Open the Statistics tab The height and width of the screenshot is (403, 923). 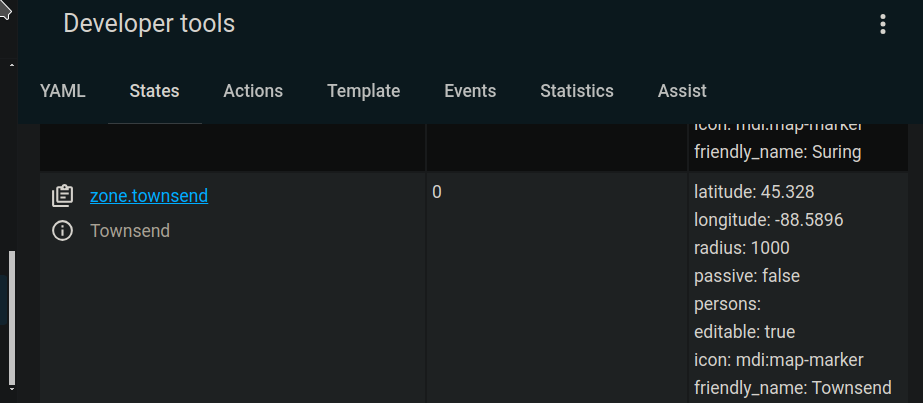coord(577,91)
